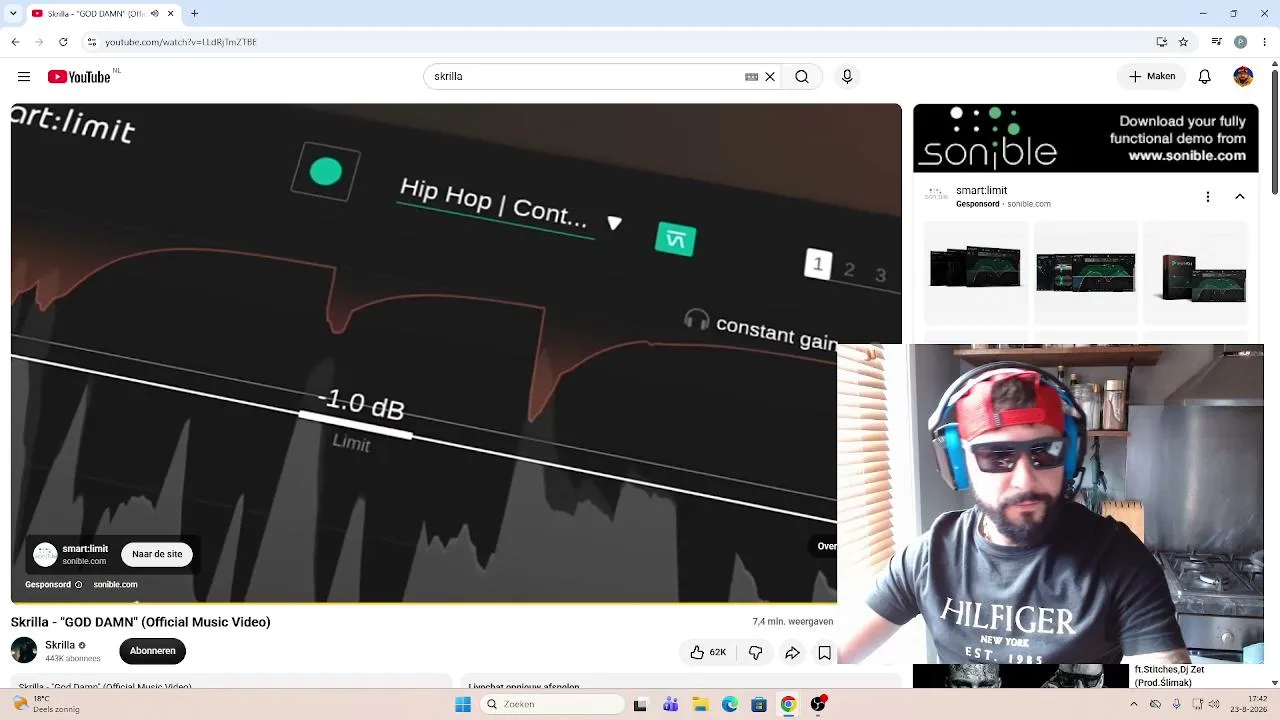
Task: Click the video title 'Skrilla - "GOD DAMN"'
Action: [x=141, y=622]
